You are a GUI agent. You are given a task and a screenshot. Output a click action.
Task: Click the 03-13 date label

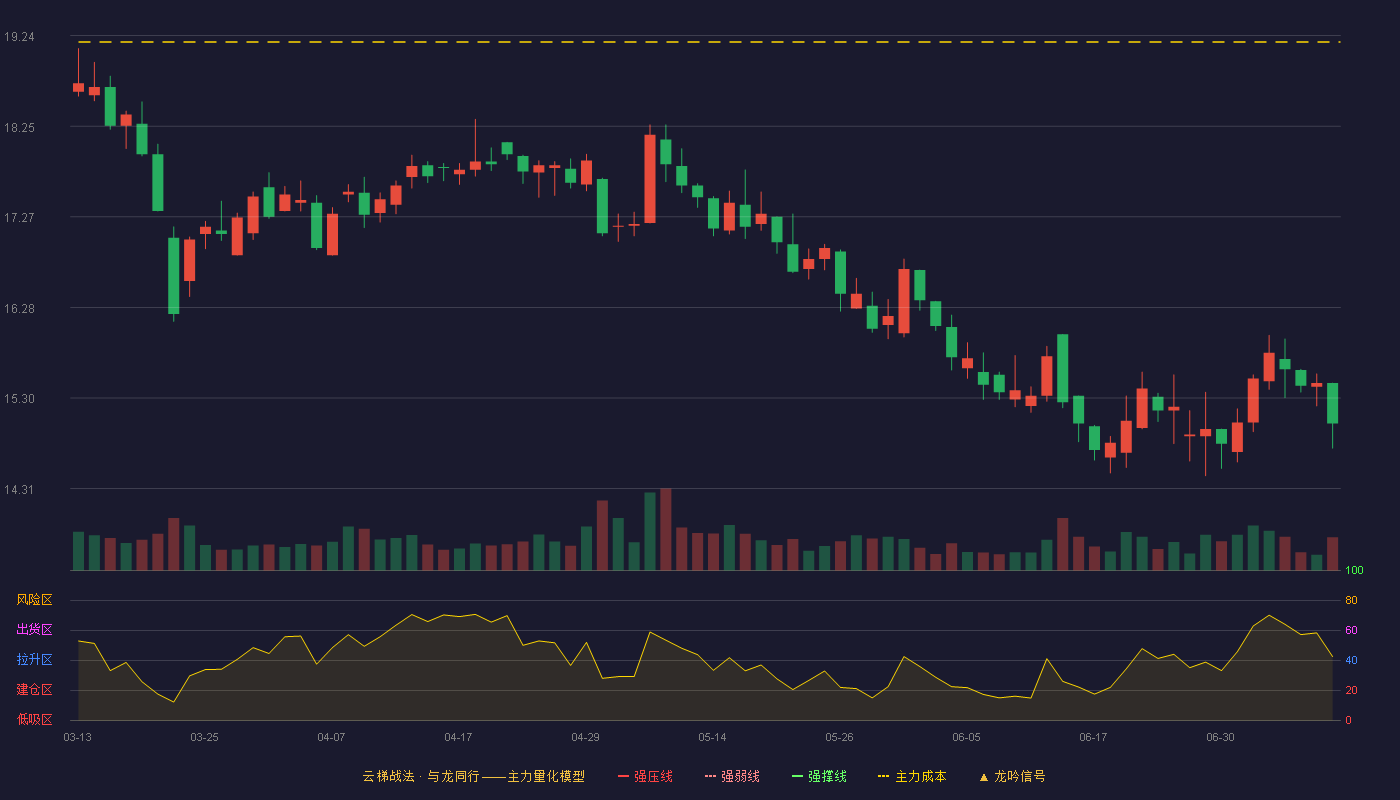click(x=77, y=737)
